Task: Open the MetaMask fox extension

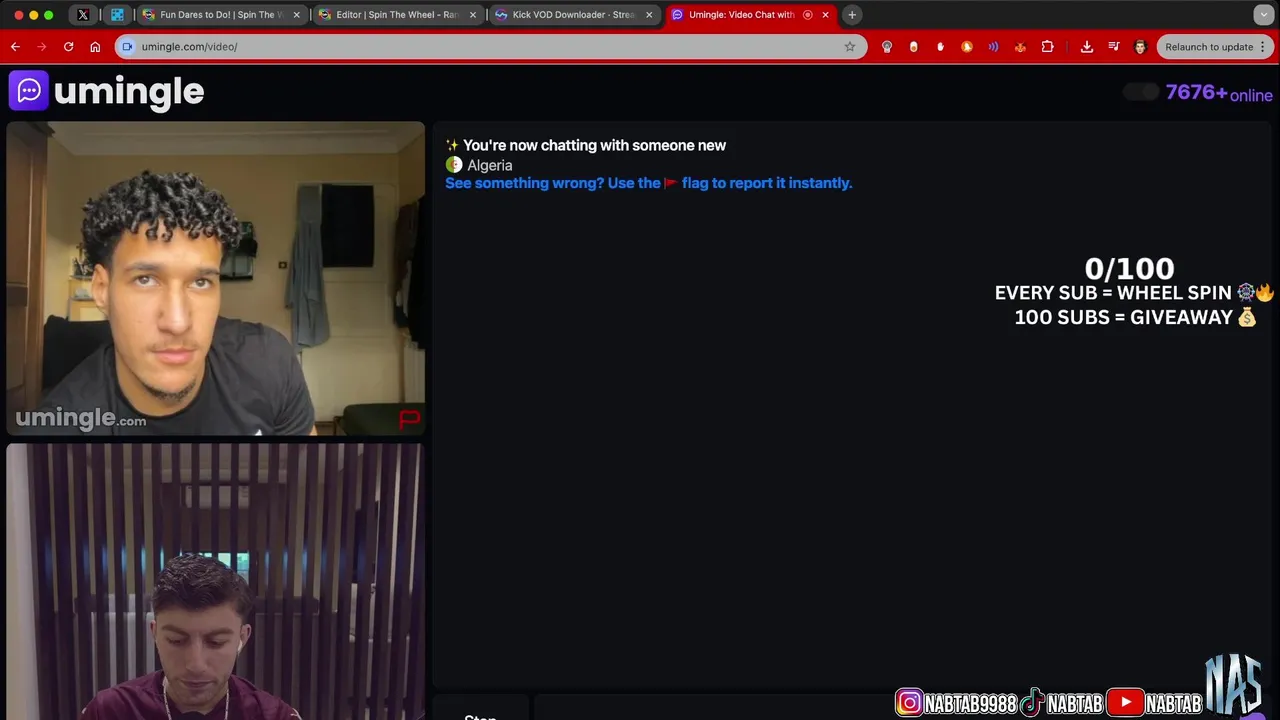Action: pyautogui.click(x=1020, y=47)
